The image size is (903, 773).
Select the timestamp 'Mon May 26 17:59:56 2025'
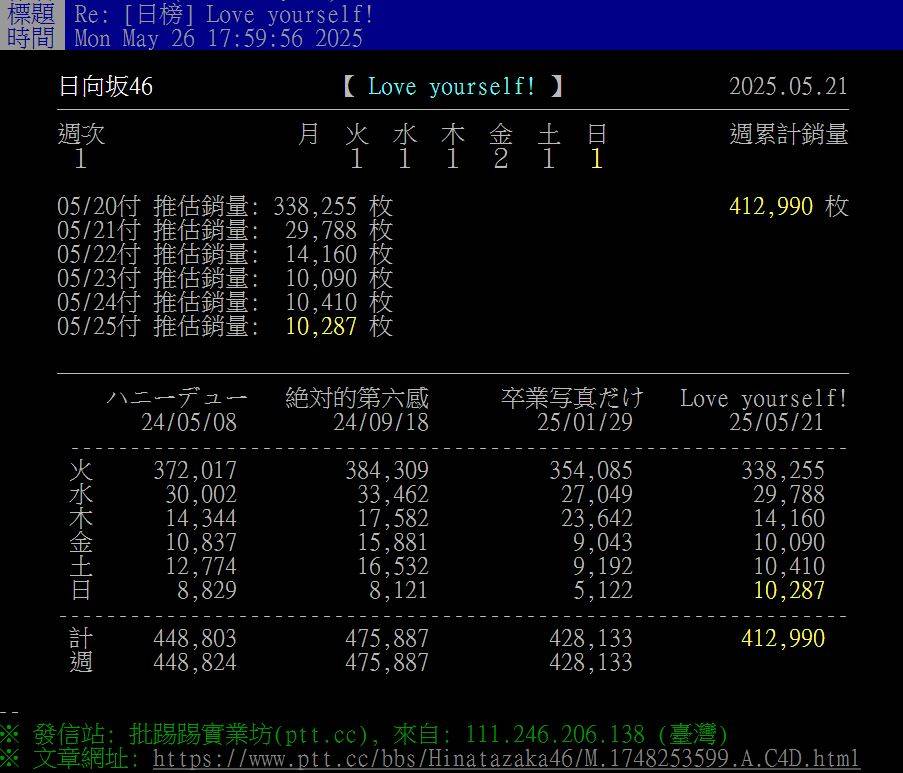pyautogui.click(x=218, y=38)
